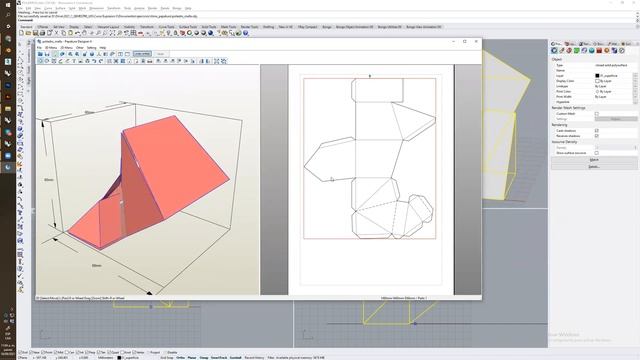Open the Setting menu in Pepakura Designer

(x=91, y=48)
